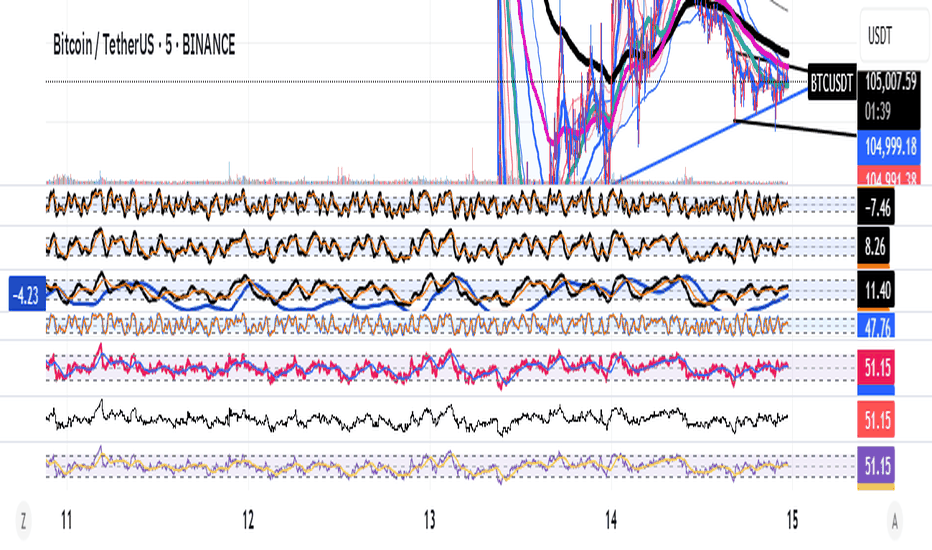Click date label 14 on time axis
The image size is (932, 550).
611,521
